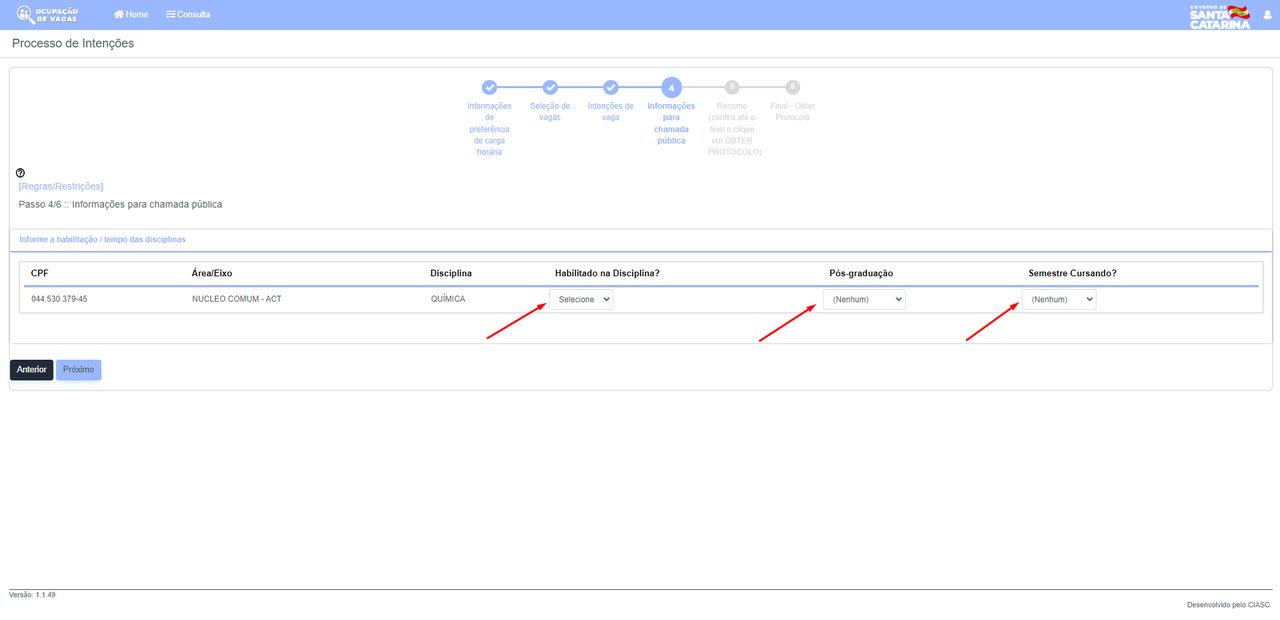Image resolution: width=1280 pixels, height=620 pixels.
Task: Click the user profile icon
Action: click(1268, 15)
